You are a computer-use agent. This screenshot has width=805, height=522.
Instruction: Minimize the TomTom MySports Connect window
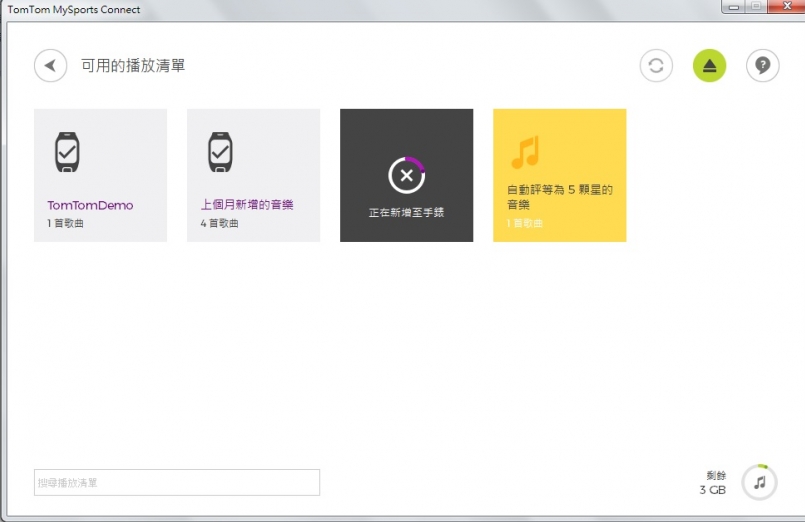pos(735,7)
